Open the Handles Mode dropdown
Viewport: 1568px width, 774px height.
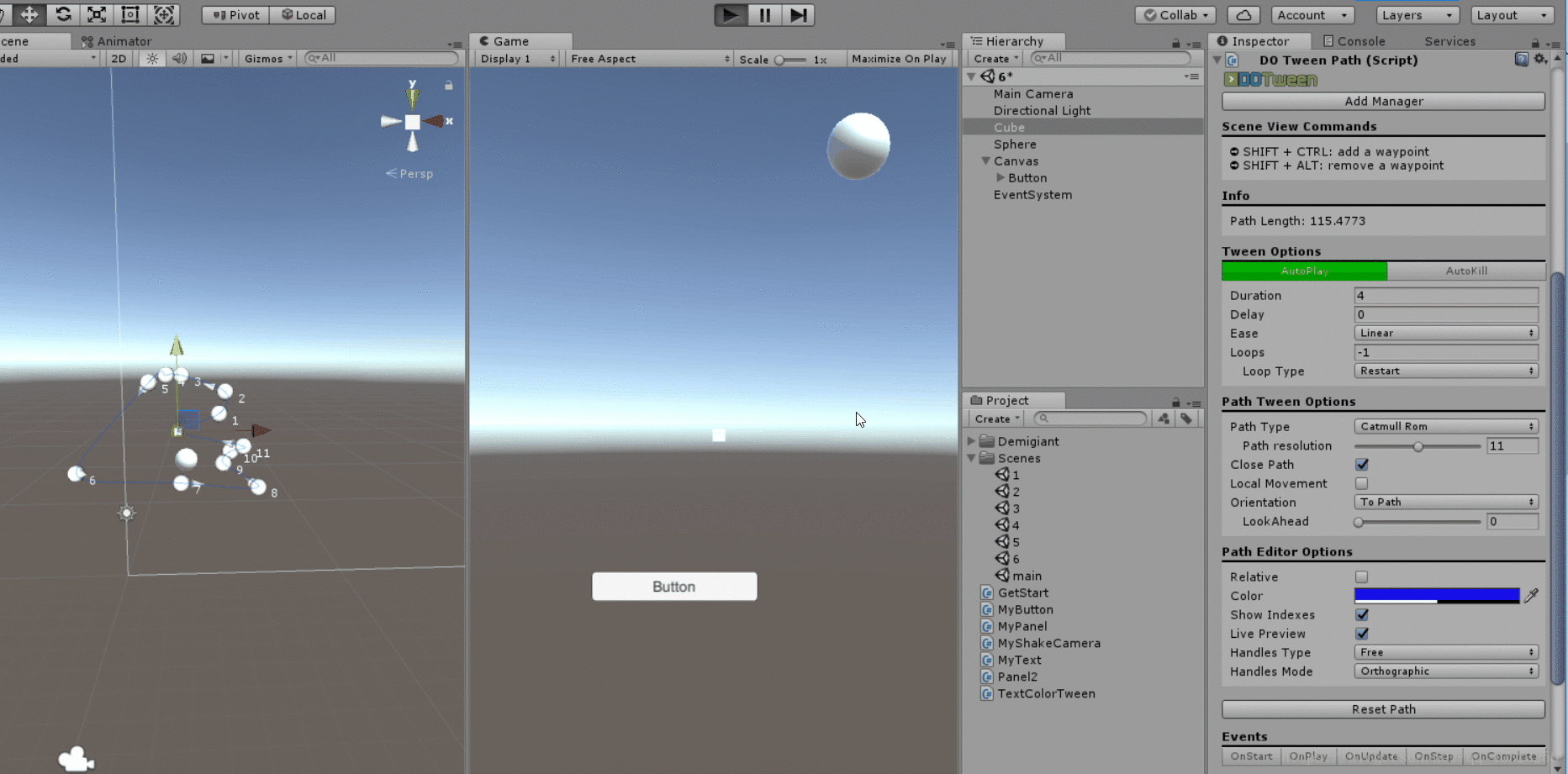tap(1446, 671)
